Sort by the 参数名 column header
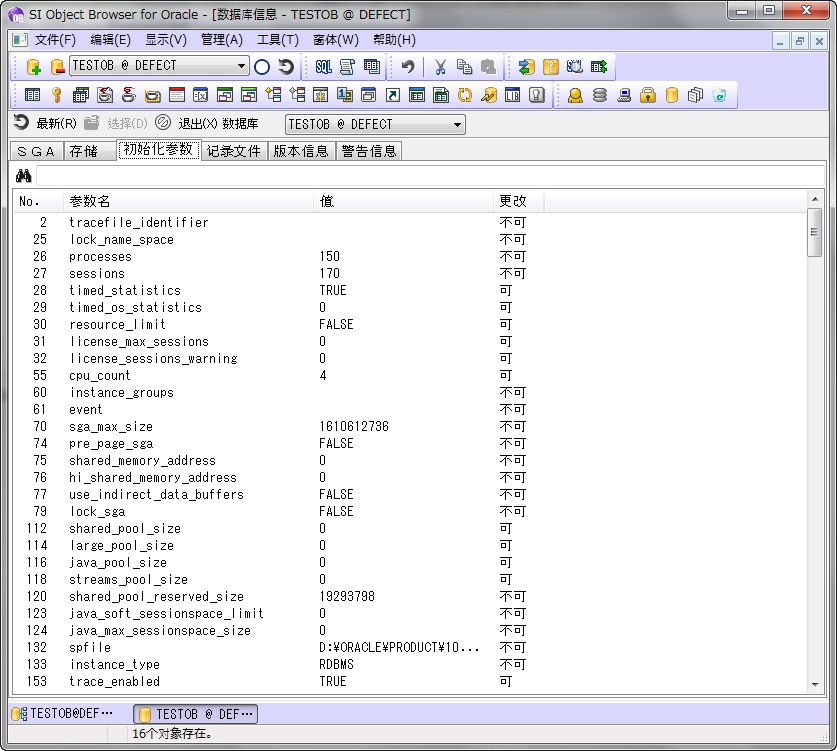The height and width of the screenshot is (751, 837). click(x=188, y=201)
